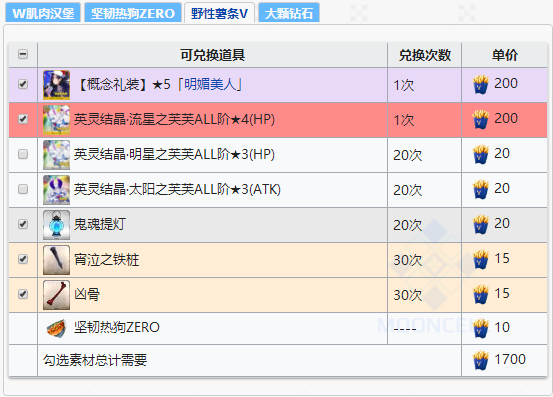The height and width of the screenshot is (397, 553).
Task: Select the 英灵结晶·流星之芙芙ALL阶★4(HP) text
Action: click(x=174, y=120)
